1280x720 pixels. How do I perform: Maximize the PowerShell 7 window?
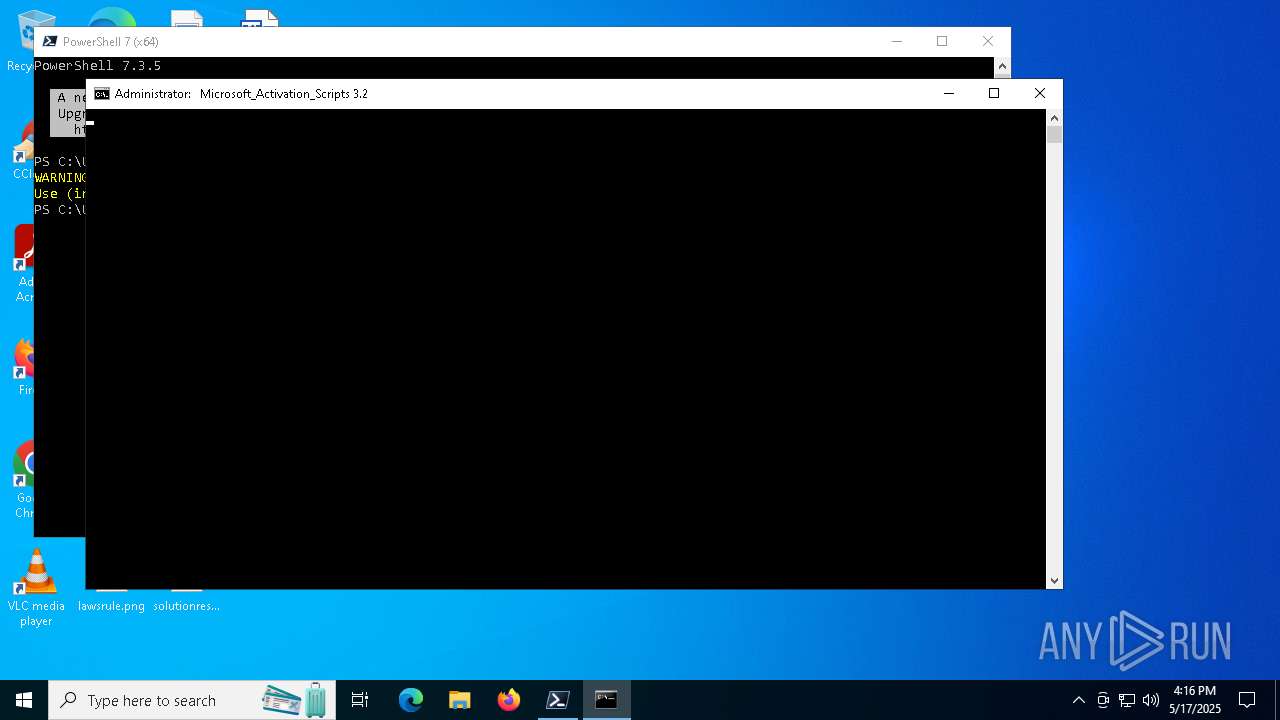pos(942,42)
